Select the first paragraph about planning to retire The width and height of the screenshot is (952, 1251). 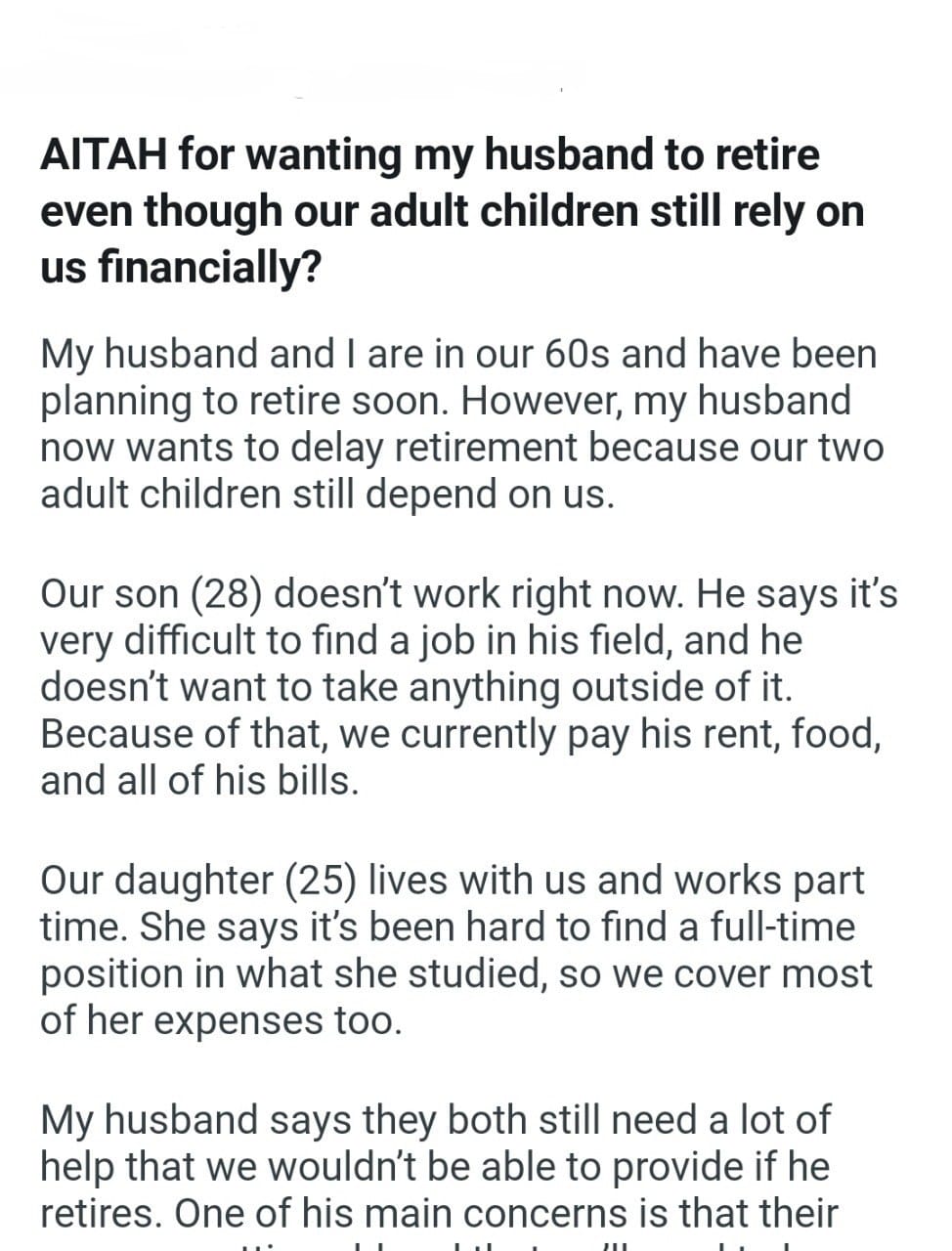(x=459, y=423)
